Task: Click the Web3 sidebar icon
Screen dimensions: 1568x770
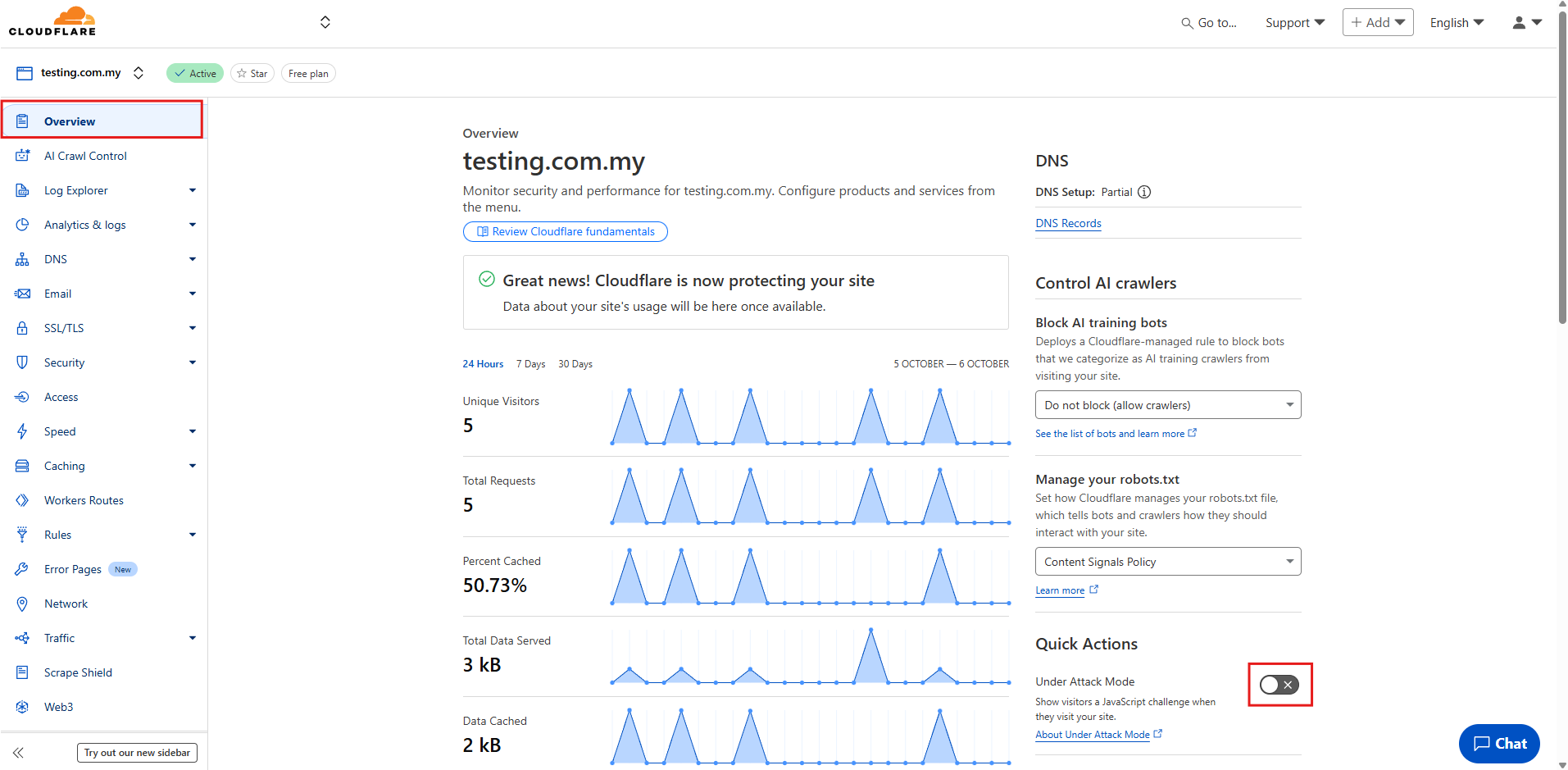Action: 22,707
